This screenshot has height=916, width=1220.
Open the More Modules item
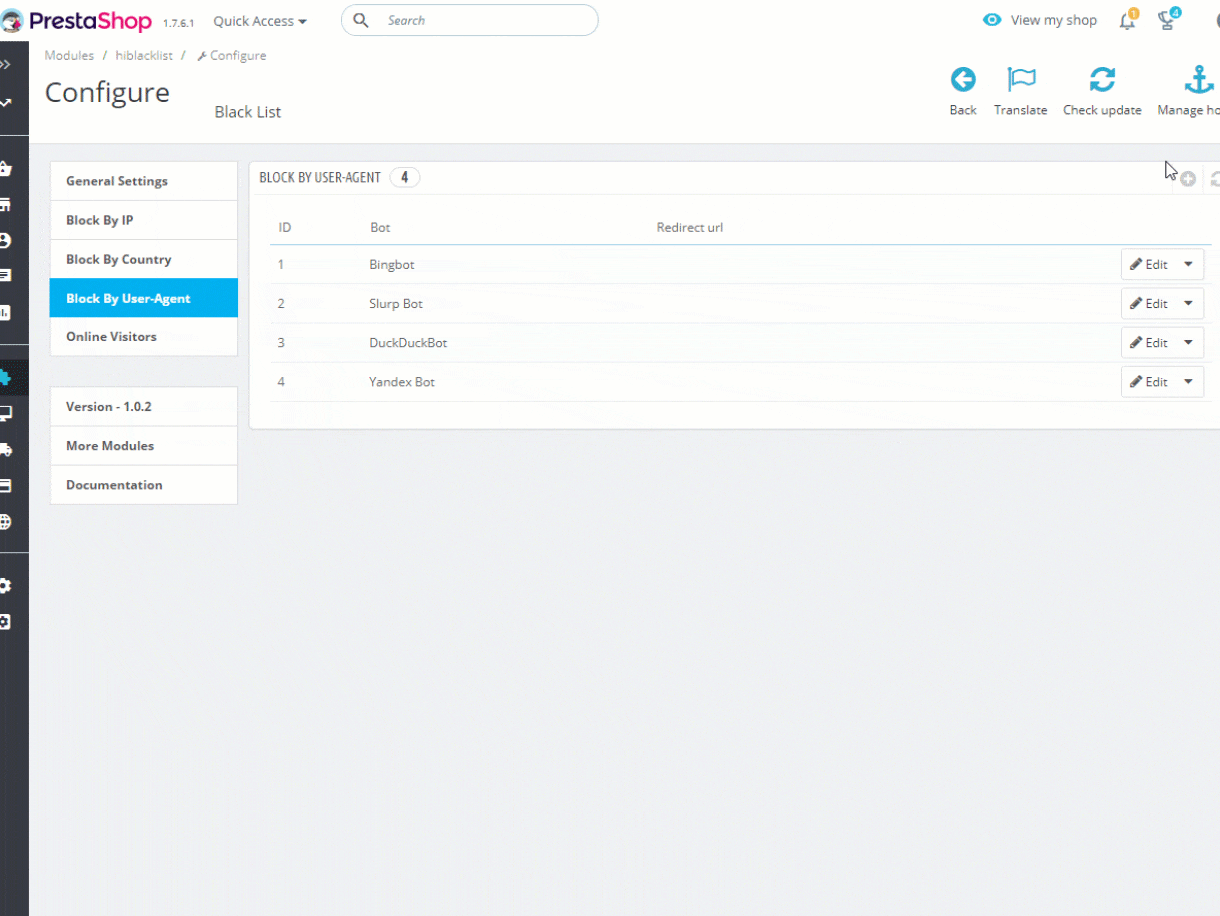[x=144, y=446]
